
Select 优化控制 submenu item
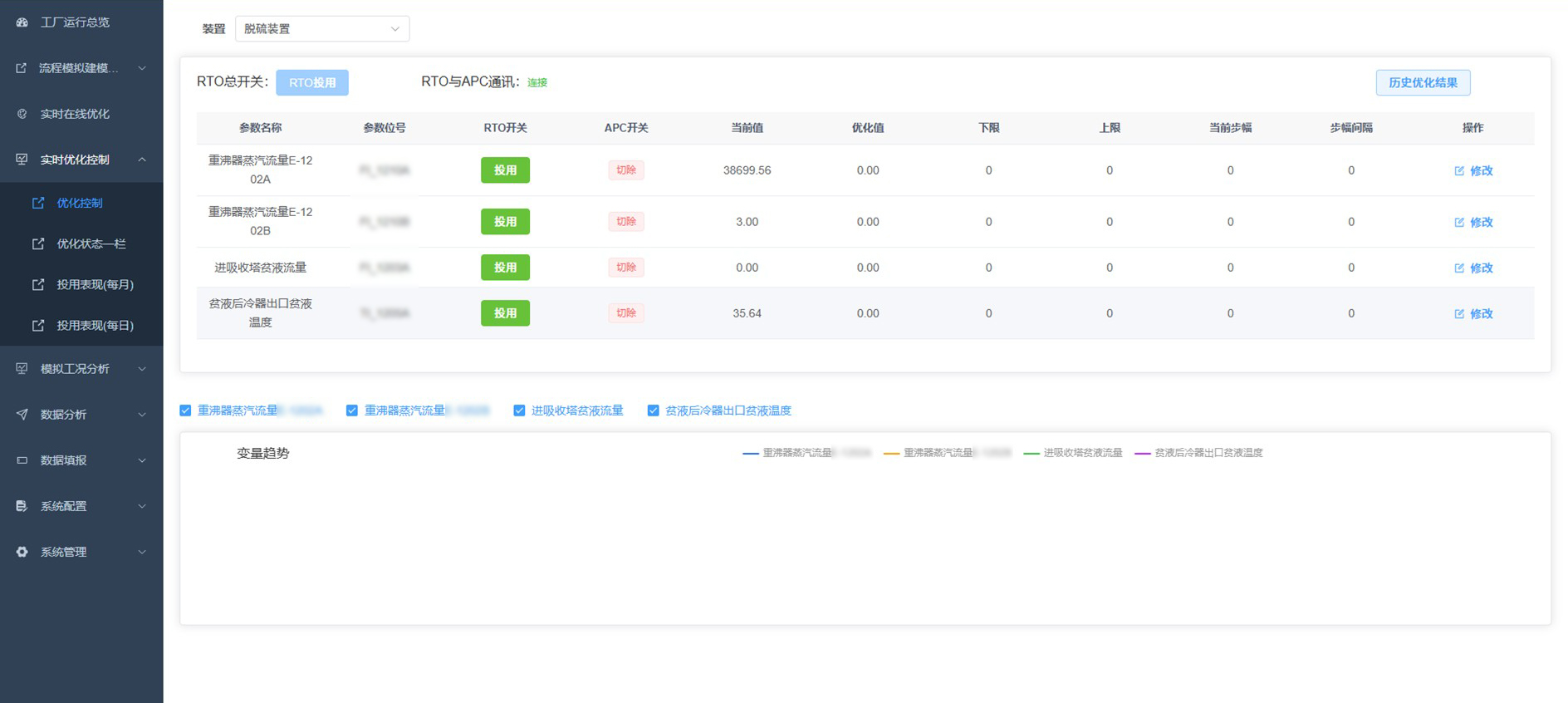81,203
